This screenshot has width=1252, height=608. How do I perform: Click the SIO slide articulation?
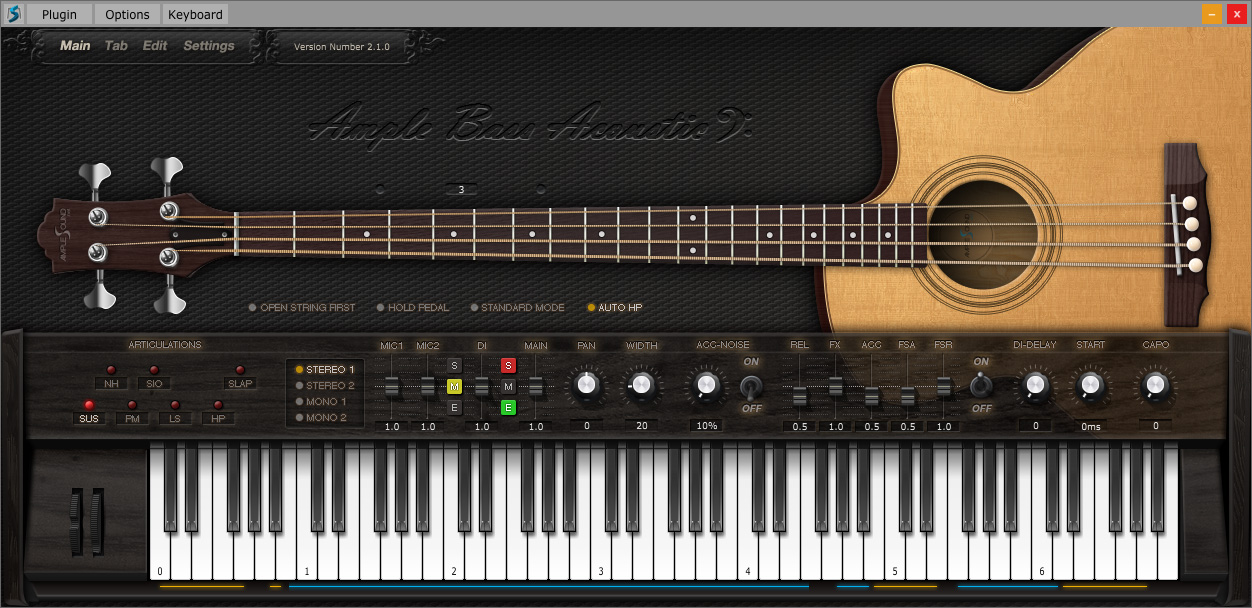point(154,383)
